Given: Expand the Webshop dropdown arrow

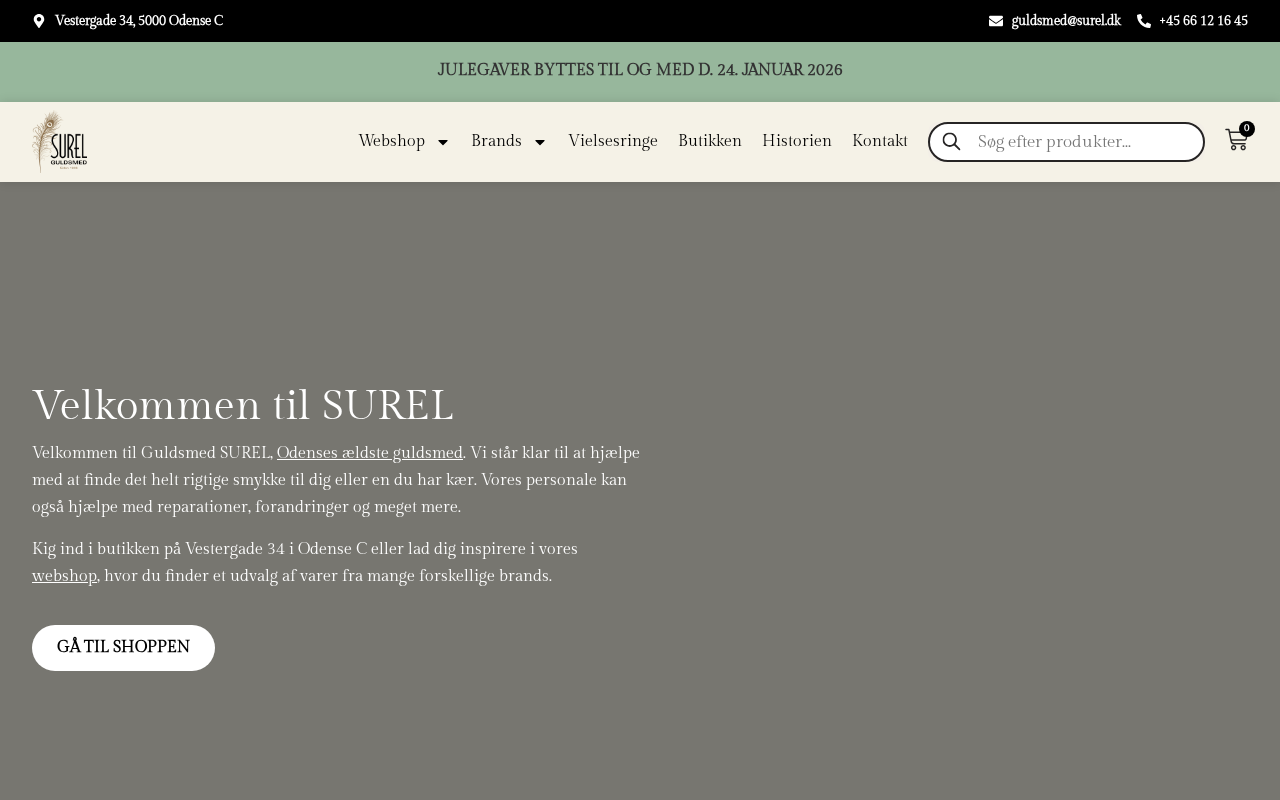Looking at the screenshot, I should [443, 142].
